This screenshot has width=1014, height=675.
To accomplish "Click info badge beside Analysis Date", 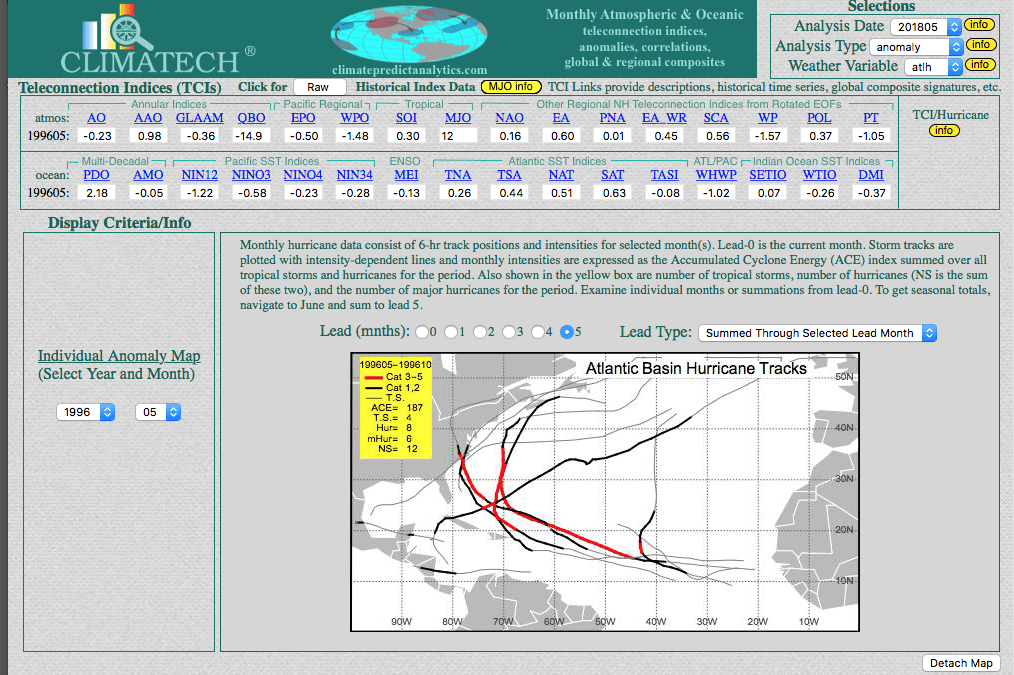I will 980,25.
